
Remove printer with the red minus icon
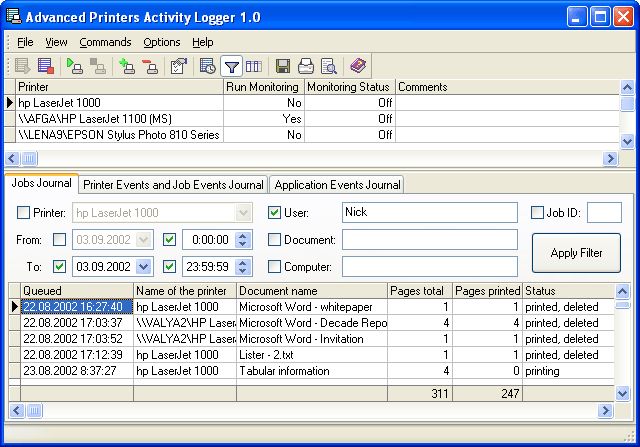(x=151, y=66)
